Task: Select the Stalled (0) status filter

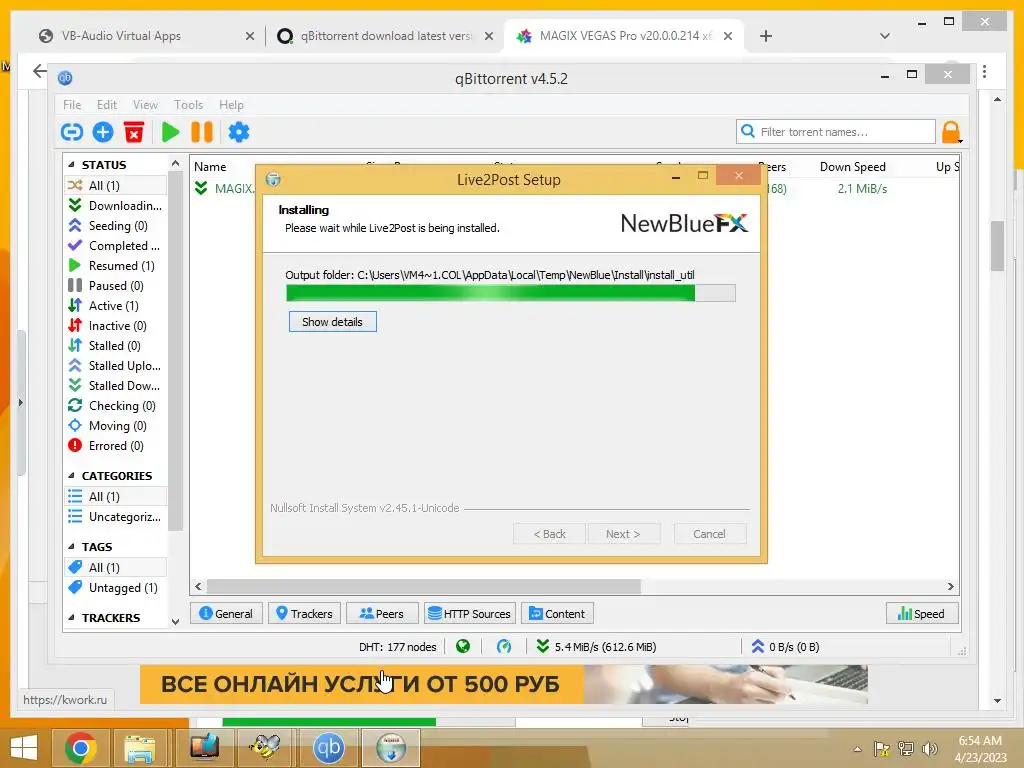Action: coord(116,346)
